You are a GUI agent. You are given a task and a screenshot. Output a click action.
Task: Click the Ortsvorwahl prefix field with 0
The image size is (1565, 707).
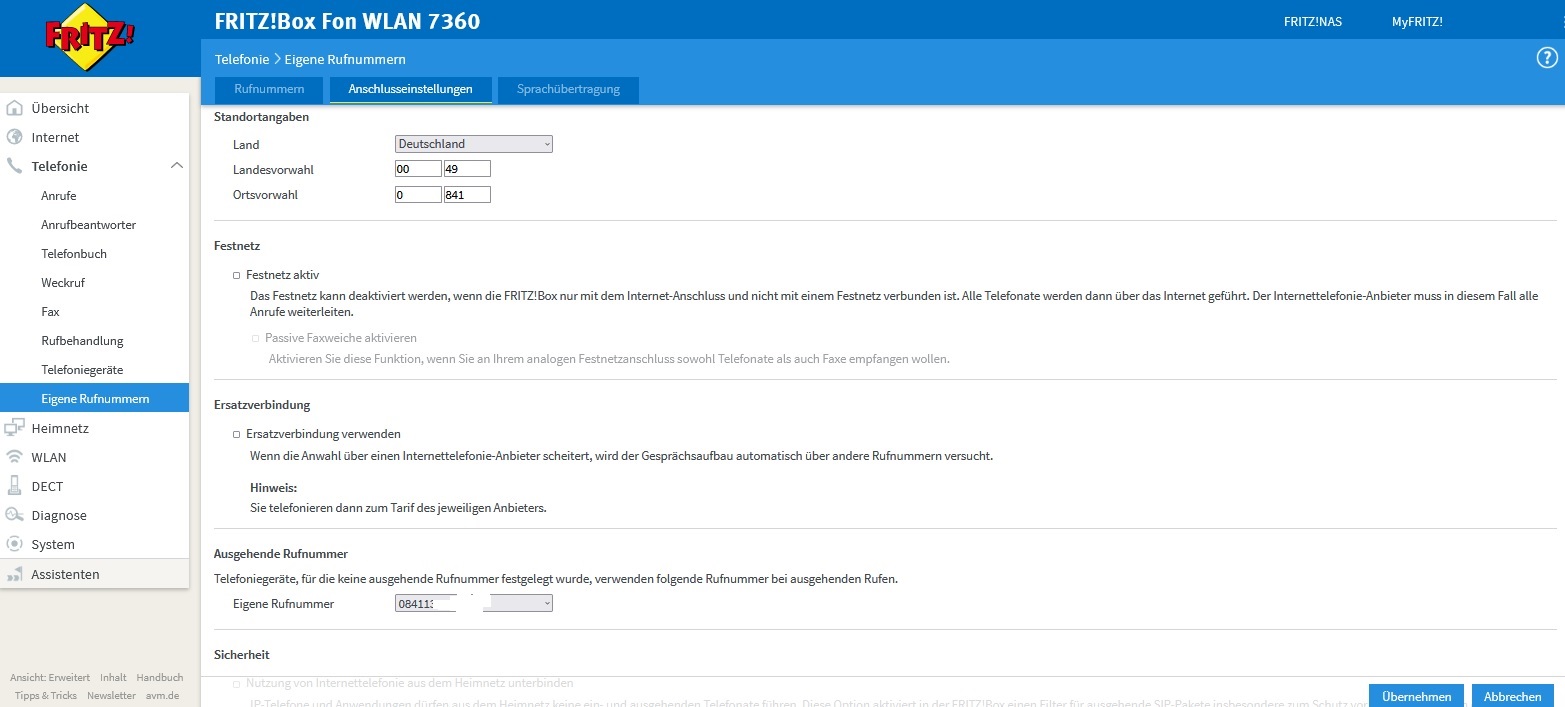pos(418,195)
